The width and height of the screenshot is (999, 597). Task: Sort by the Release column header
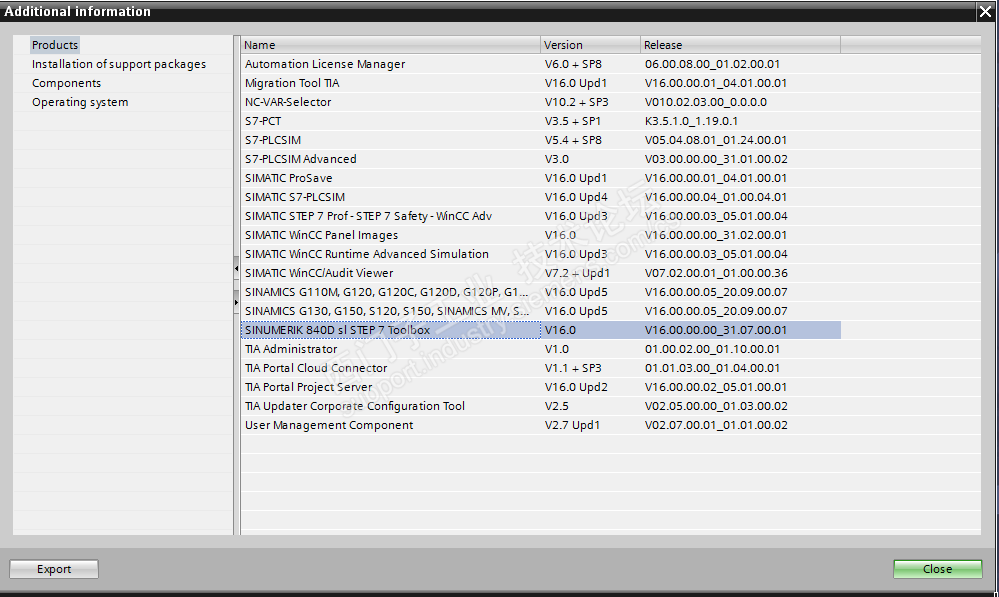coord(740,45)
